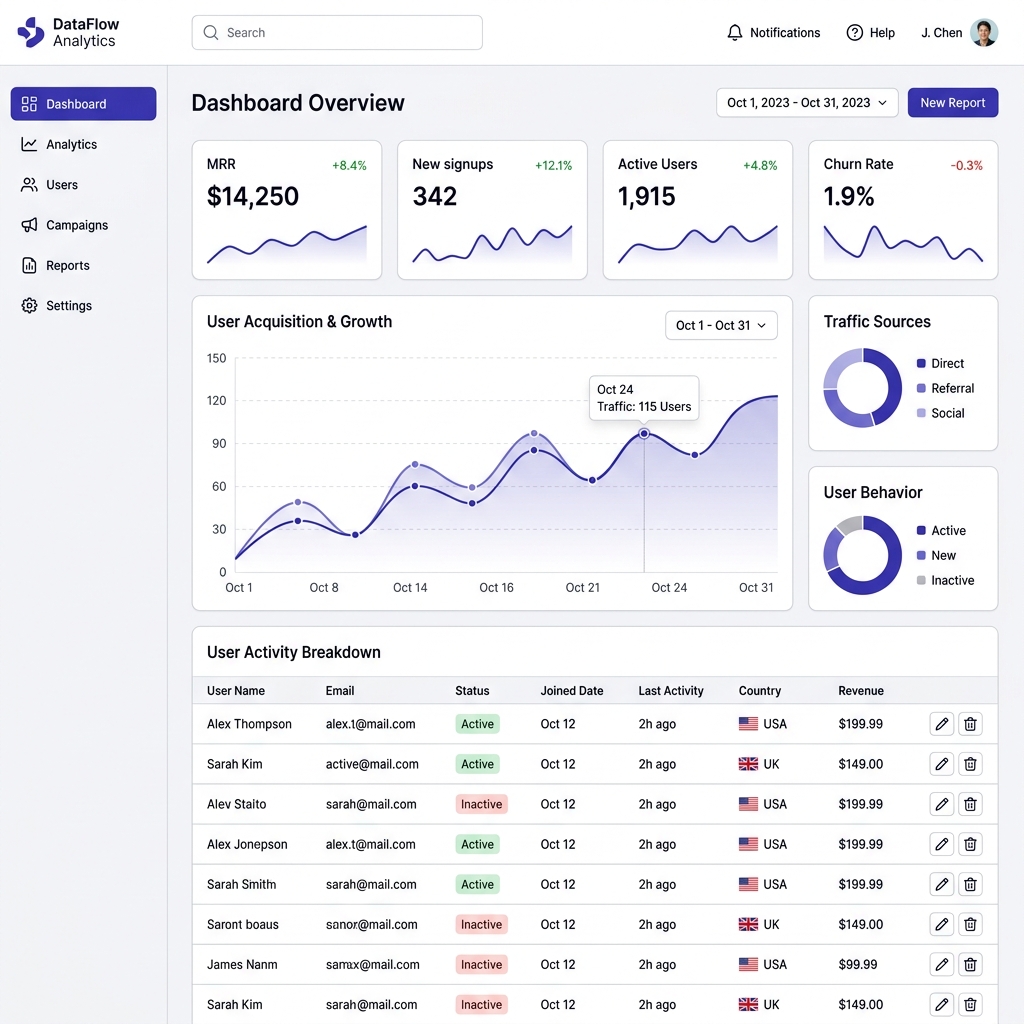Delete the Alex Jonepson row
Viewport: 1024px width, 1024px height.
pyautogui.click(x=970, y=844)
